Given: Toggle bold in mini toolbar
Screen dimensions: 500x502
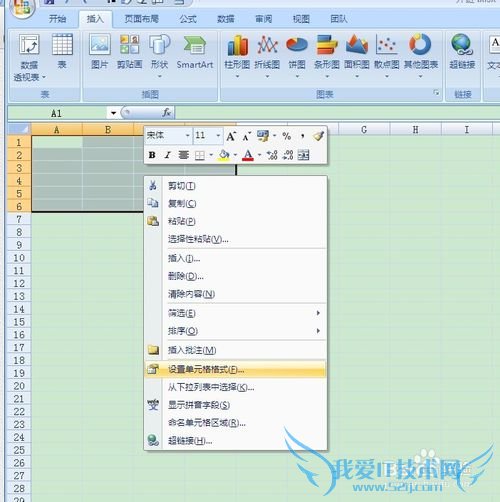Looking at the screenshot, I should tap(152, 155).
